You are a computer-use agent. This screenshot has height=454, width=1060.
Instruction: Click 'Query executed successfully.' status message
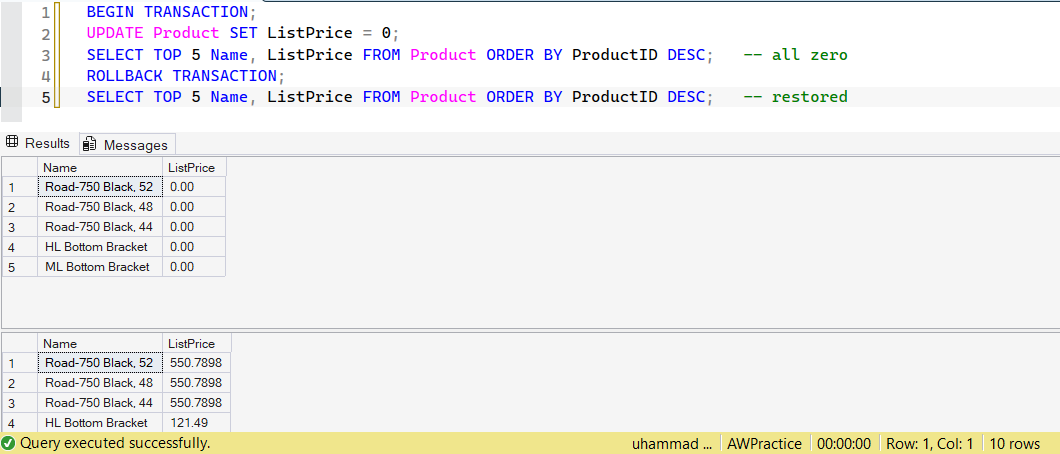coord(115,443)
